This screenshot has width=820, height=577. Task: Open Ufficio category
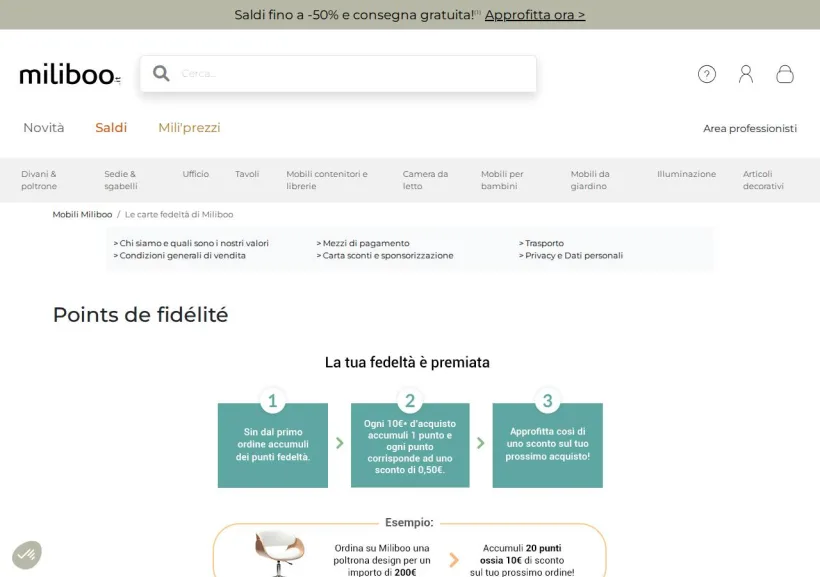click(x=196, y=174)
